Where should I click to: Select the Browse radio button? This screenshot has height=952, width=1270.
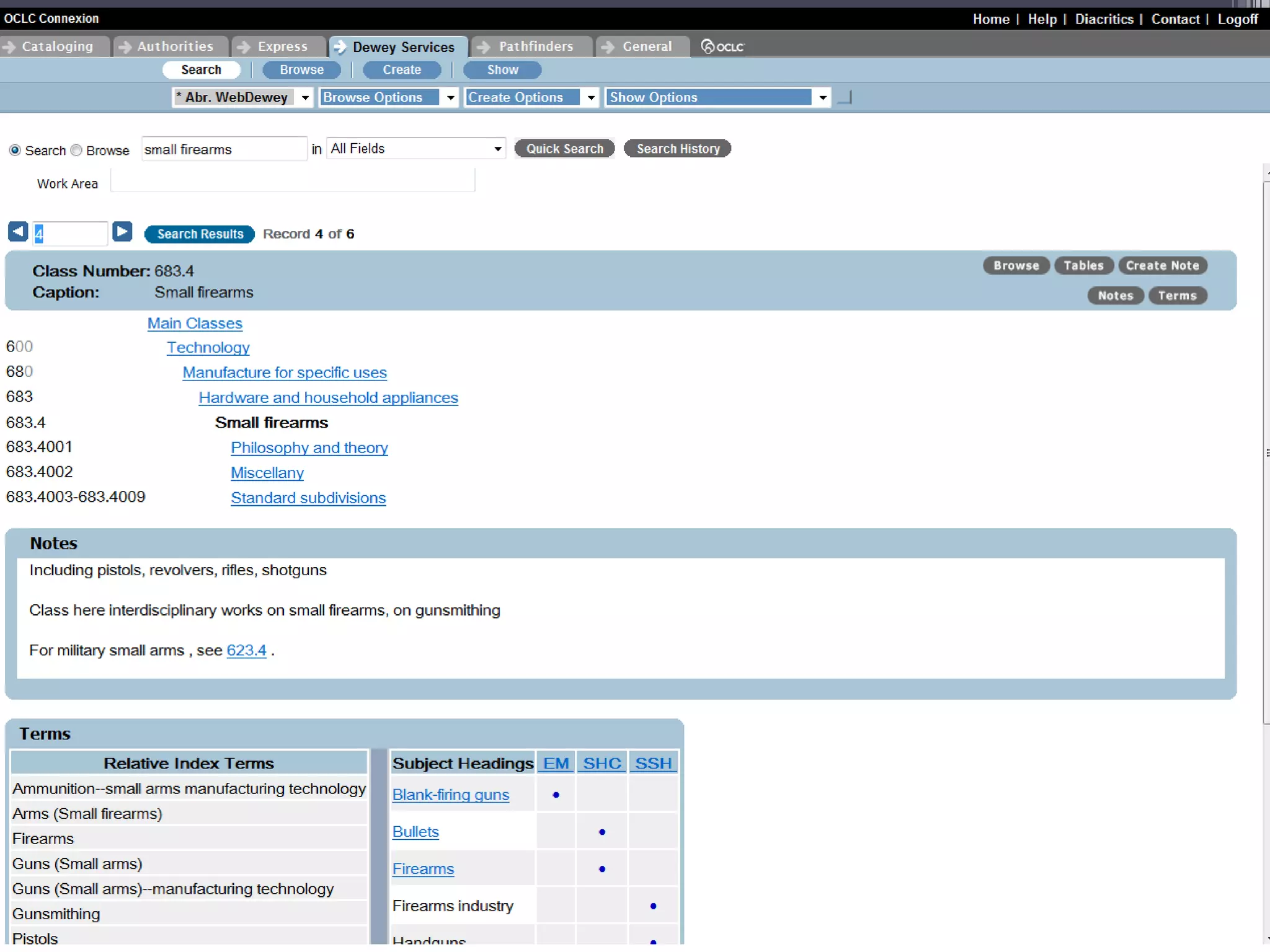click(x=76, y=150)
